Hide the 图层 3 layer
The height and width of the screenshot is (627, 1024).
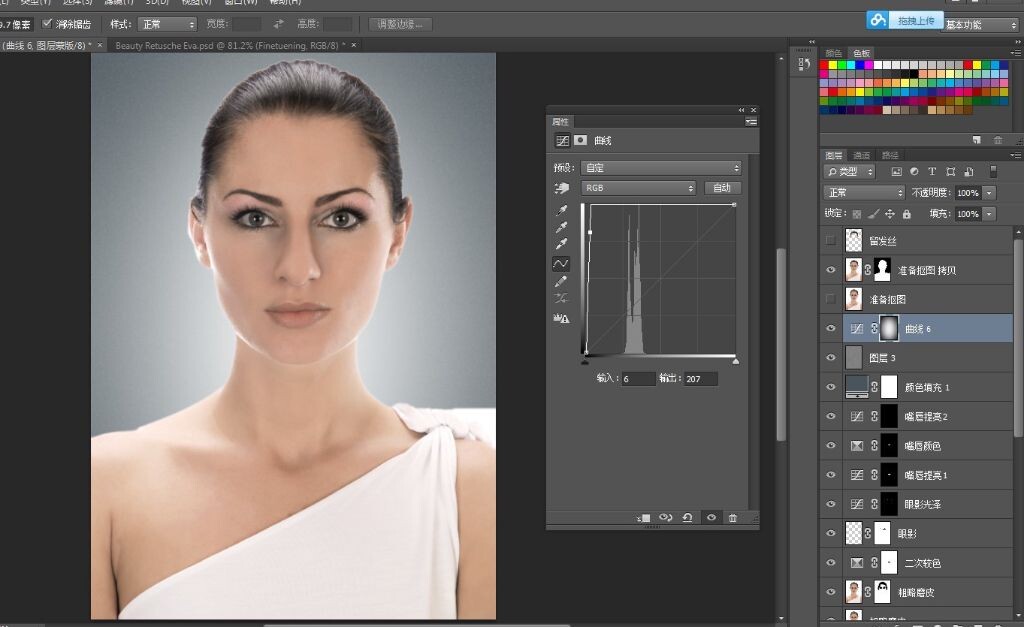[x=831, y=357]
